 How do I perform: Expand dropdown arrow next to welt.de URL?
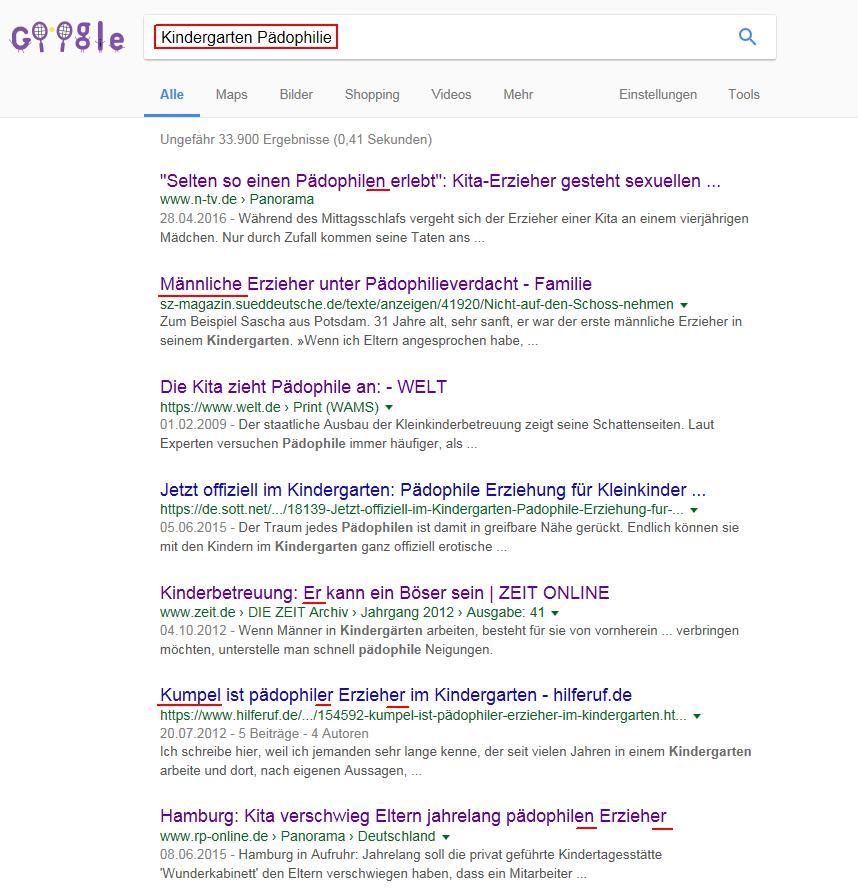(x=389, y=408)
